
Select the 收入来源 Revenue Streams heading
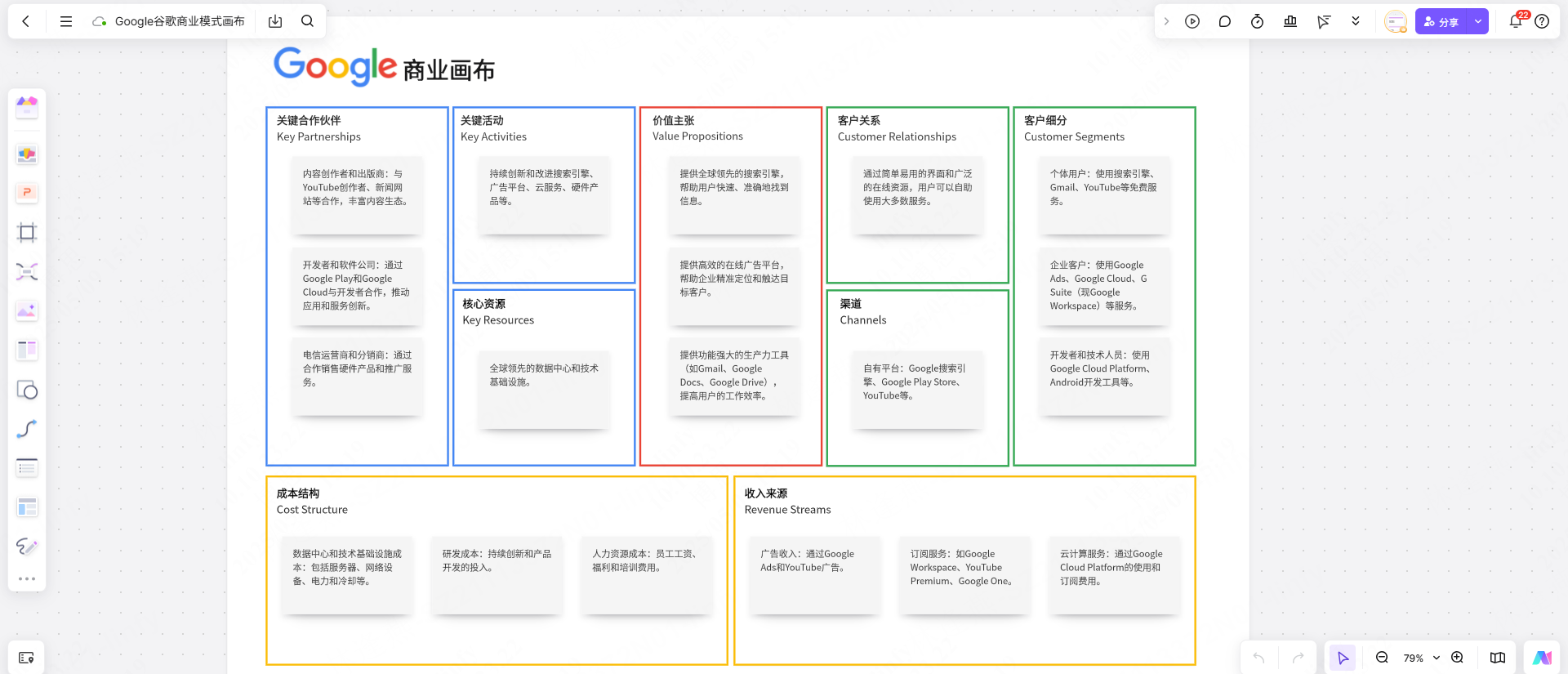coord(787,501)
